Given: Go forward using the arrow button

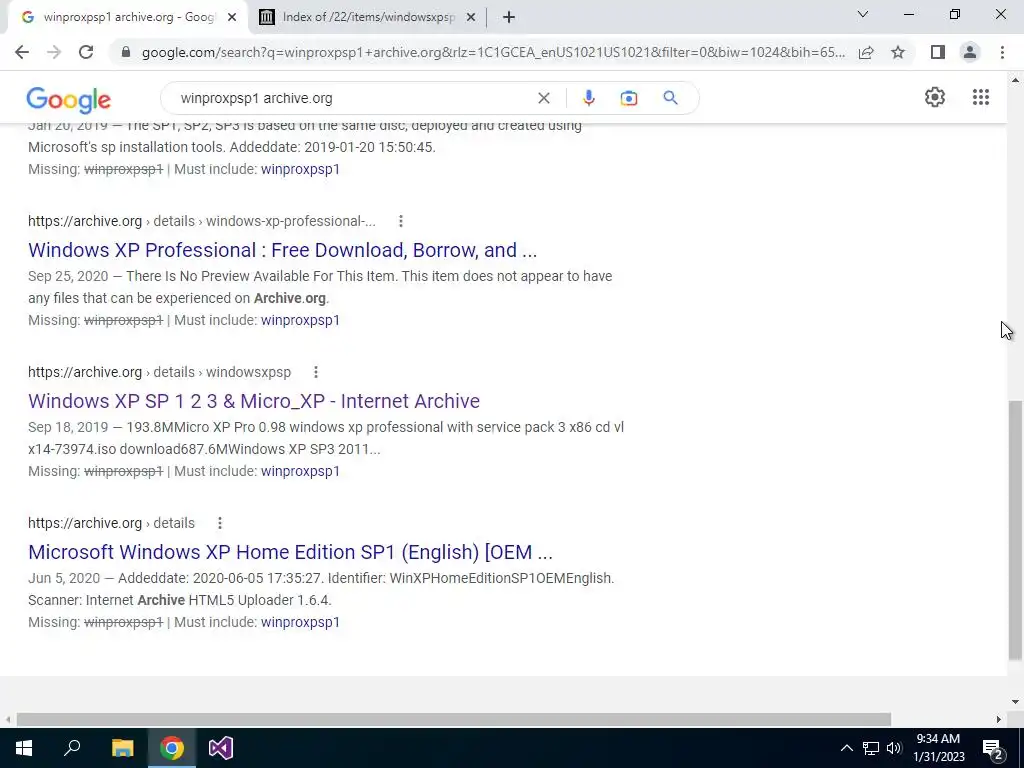Looking at the screenshot, I should pos(54,52).
